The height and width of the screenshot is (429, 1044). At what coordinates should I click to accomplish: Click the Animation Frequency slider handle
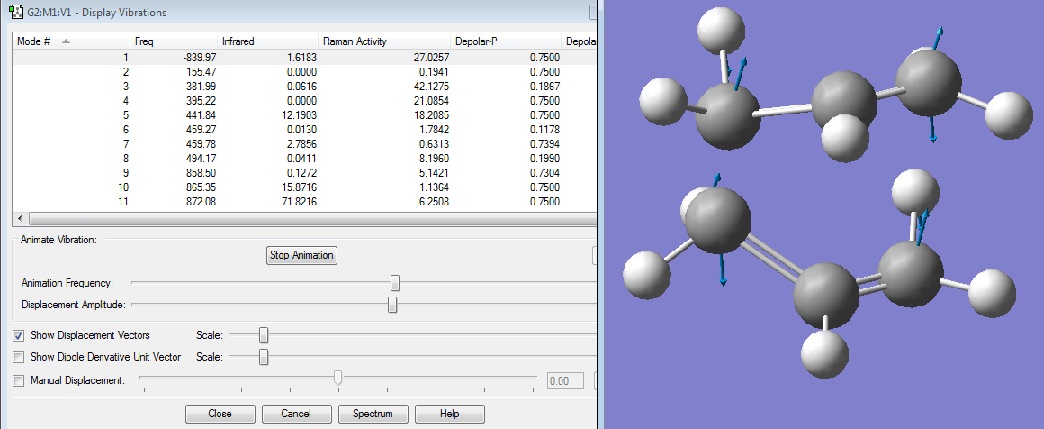coord(396,283)
